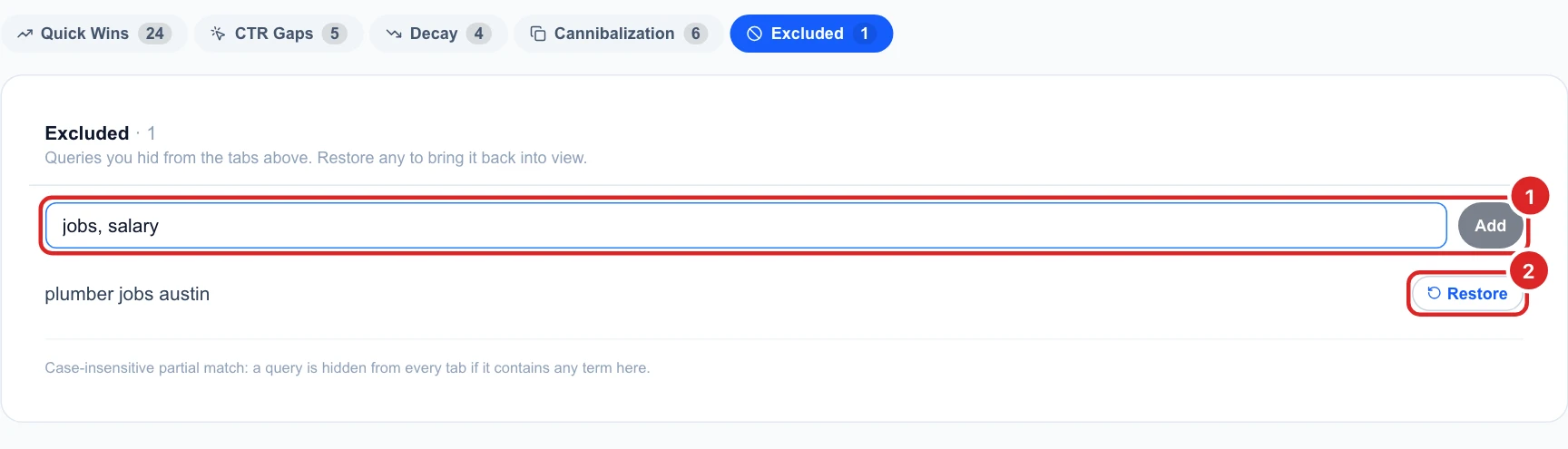1568x449 pixels.
Task: Click the Cannibalization count badge 6
Action: (696, 34)
